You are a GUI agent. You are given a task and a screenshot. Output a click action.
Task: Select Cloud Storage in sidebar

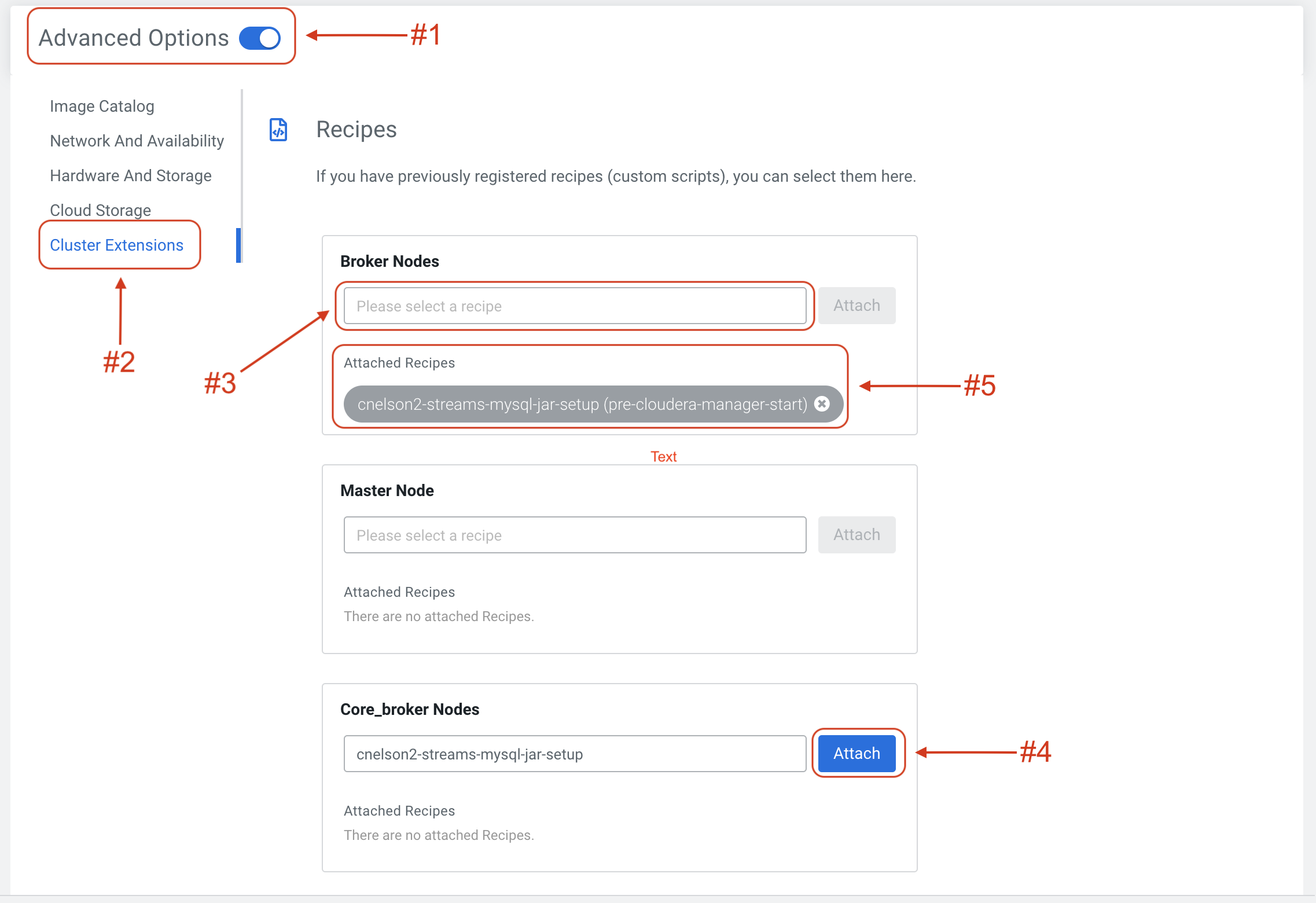pyautogui.click(x=100, y=210)
